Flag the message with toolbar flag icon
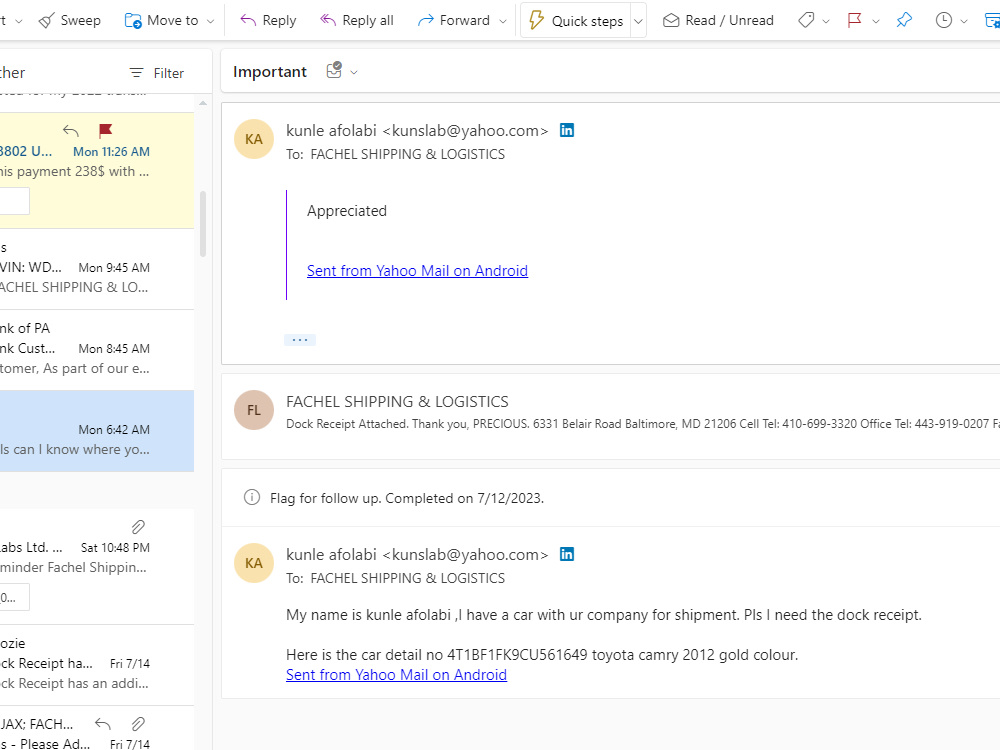The image size is (1000, 750). pyautogui.click(x=855, y=20)
